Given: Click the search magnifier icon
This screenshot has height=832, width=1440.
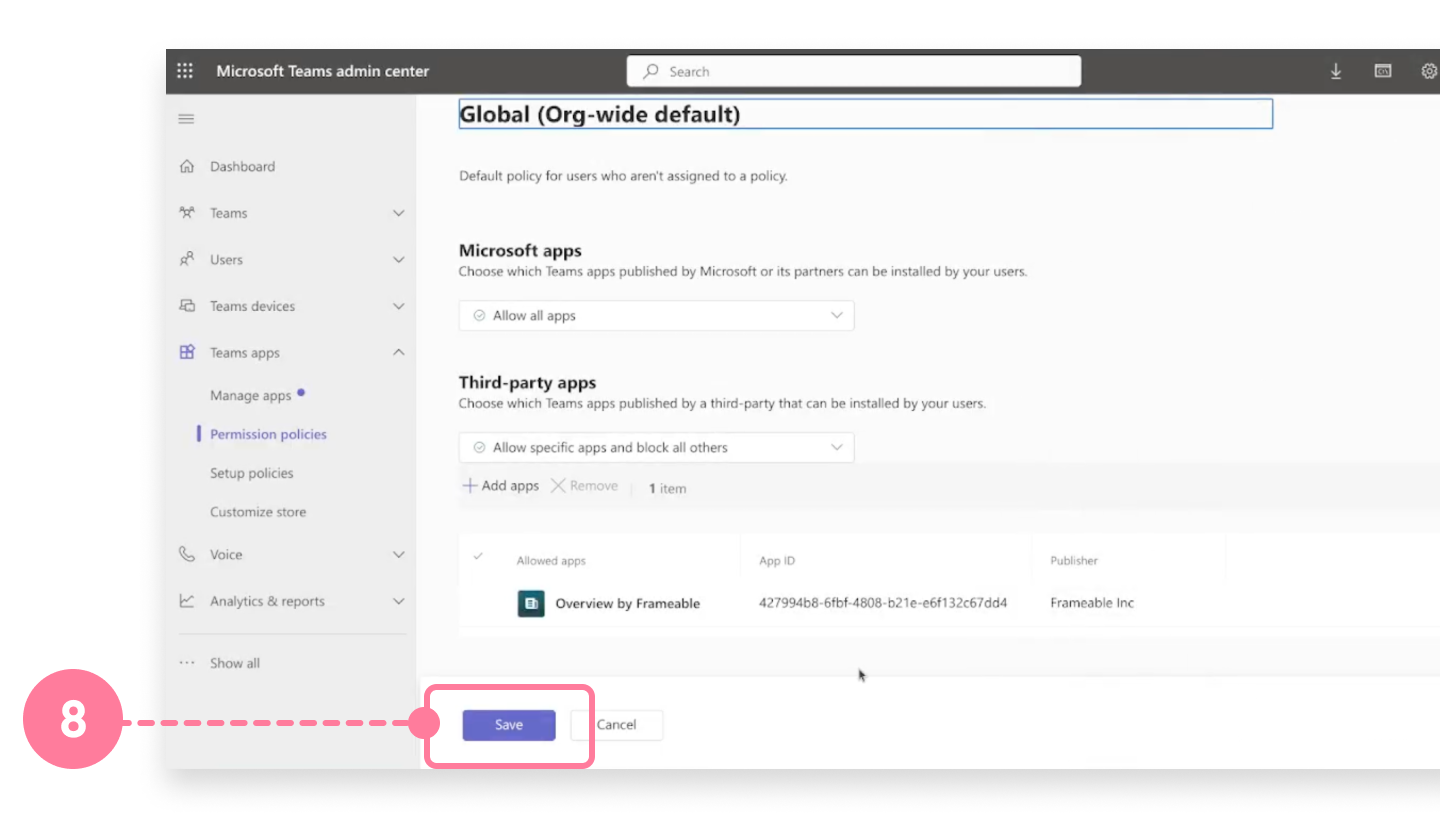Looking at the screenshot, I should [652, 71].
